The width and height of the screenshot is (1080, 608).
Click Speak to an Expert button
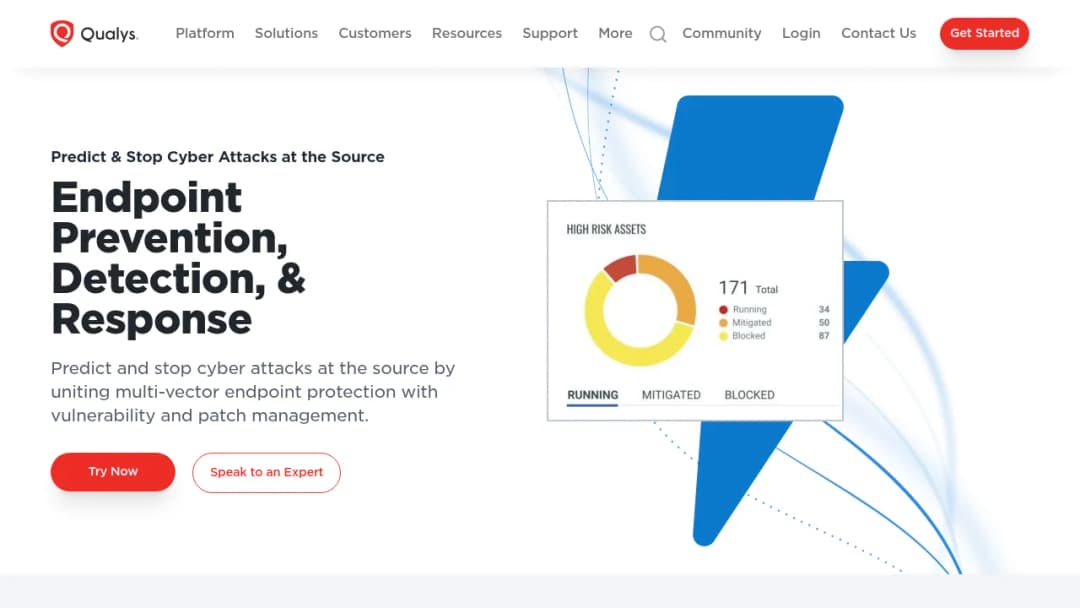click(267, 472)
